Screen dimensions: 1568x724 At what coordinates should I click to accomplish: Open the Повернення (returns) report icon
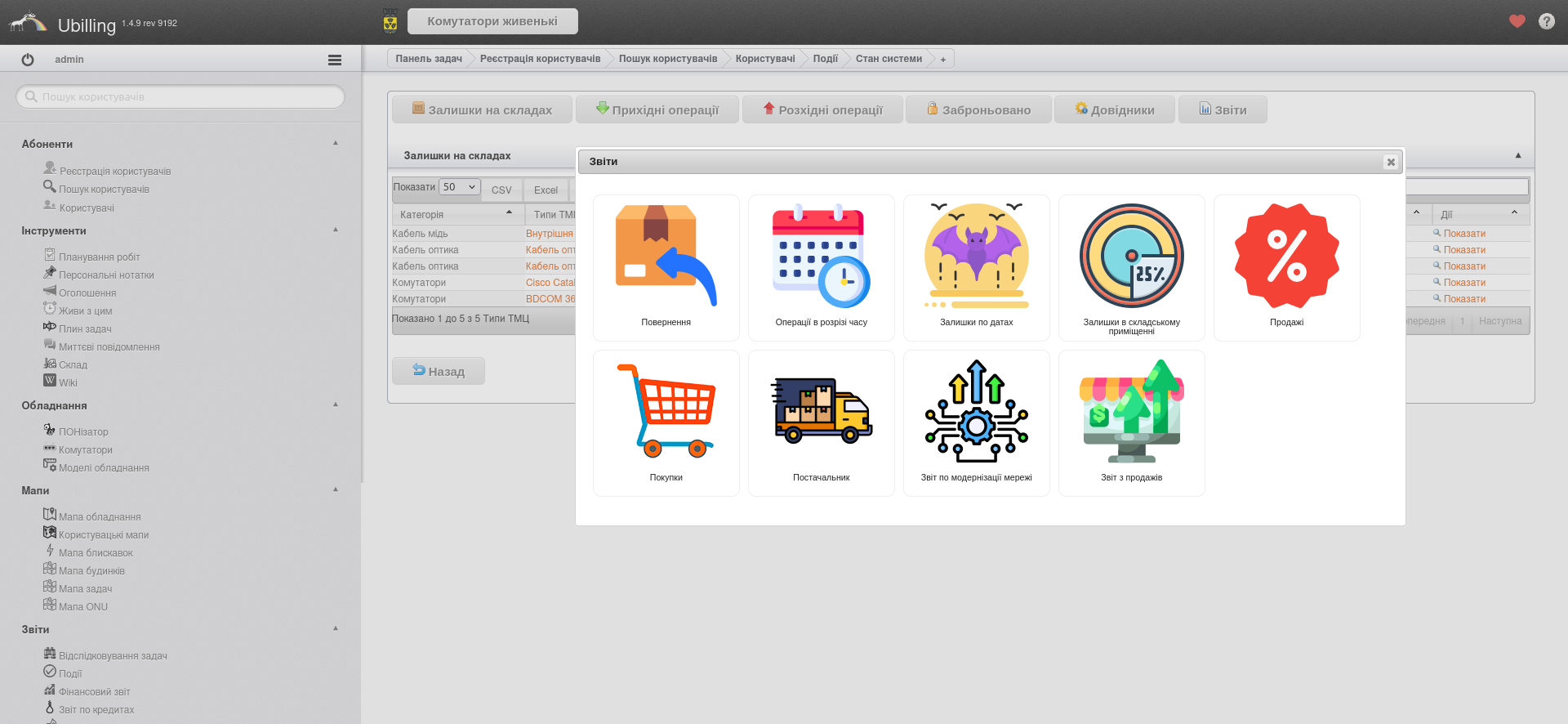pos(666,257)
